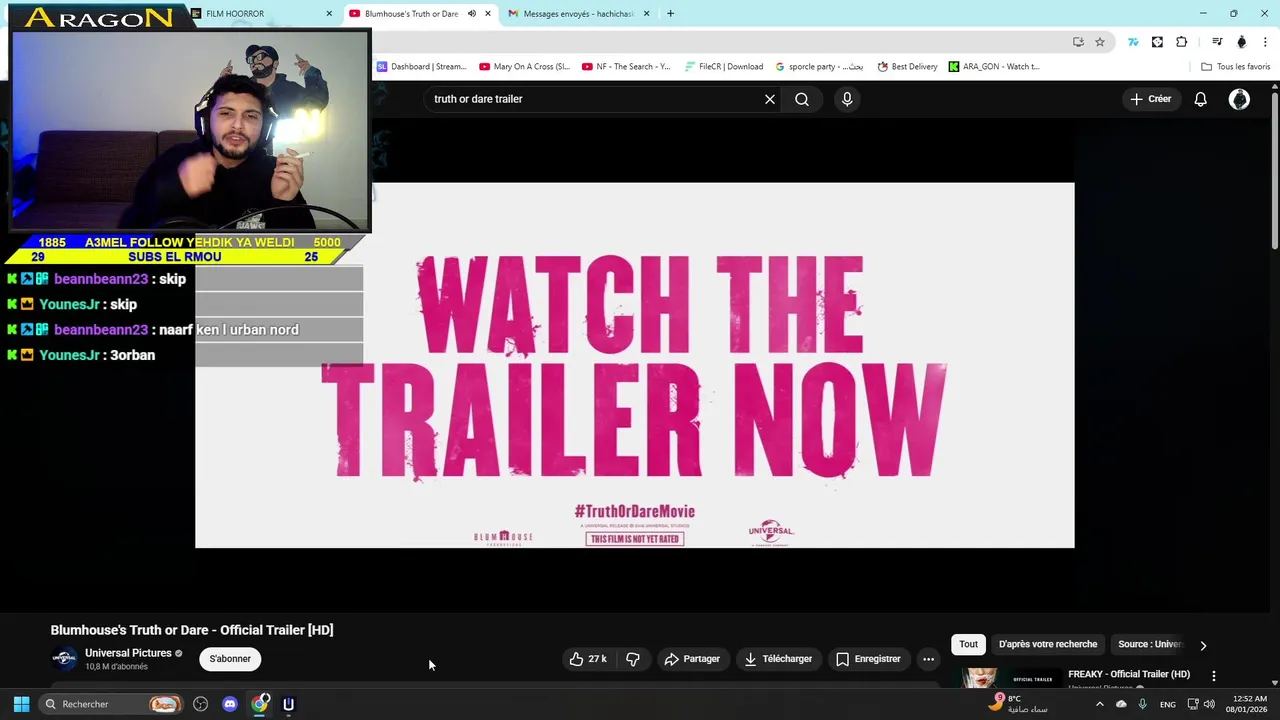Click the Truth or Dare video player

coord(635,365)
